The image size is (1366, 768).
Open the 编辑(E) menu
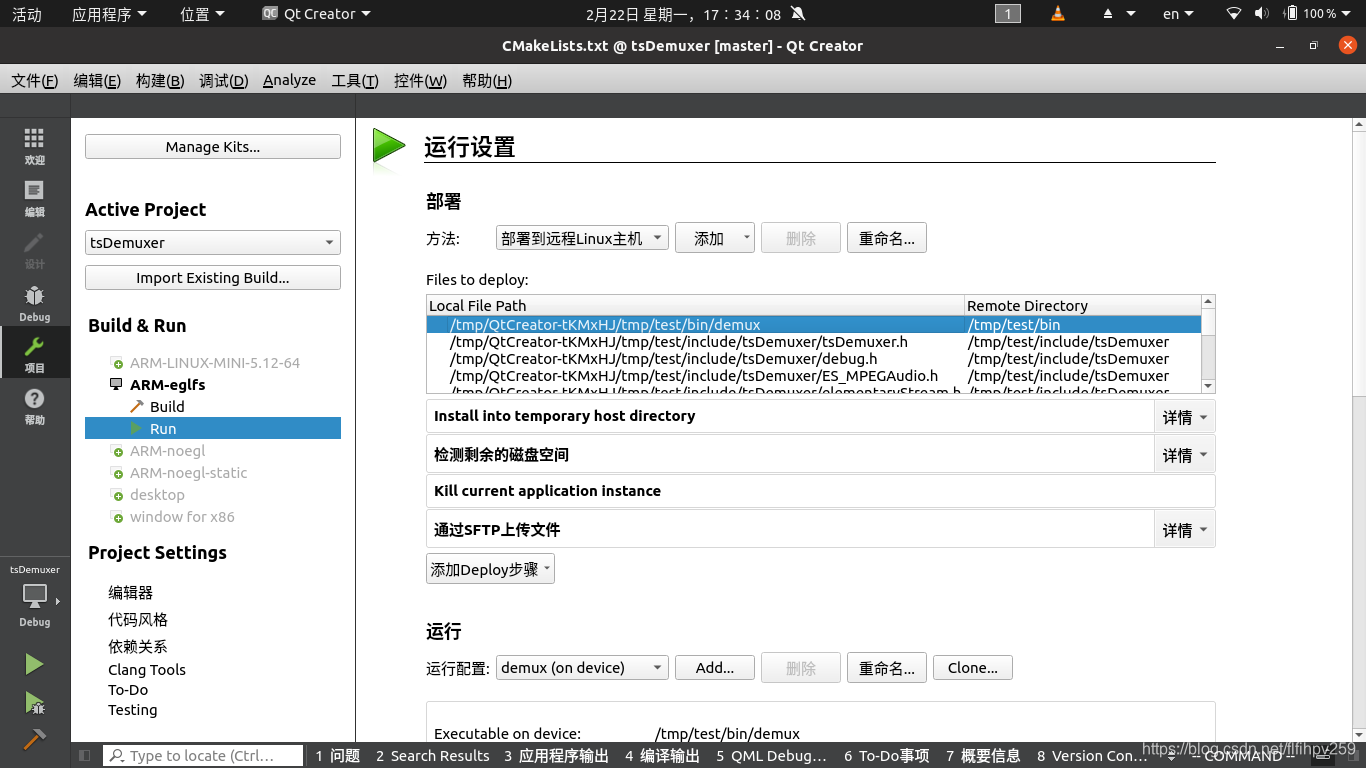click(x=97, y=81)
